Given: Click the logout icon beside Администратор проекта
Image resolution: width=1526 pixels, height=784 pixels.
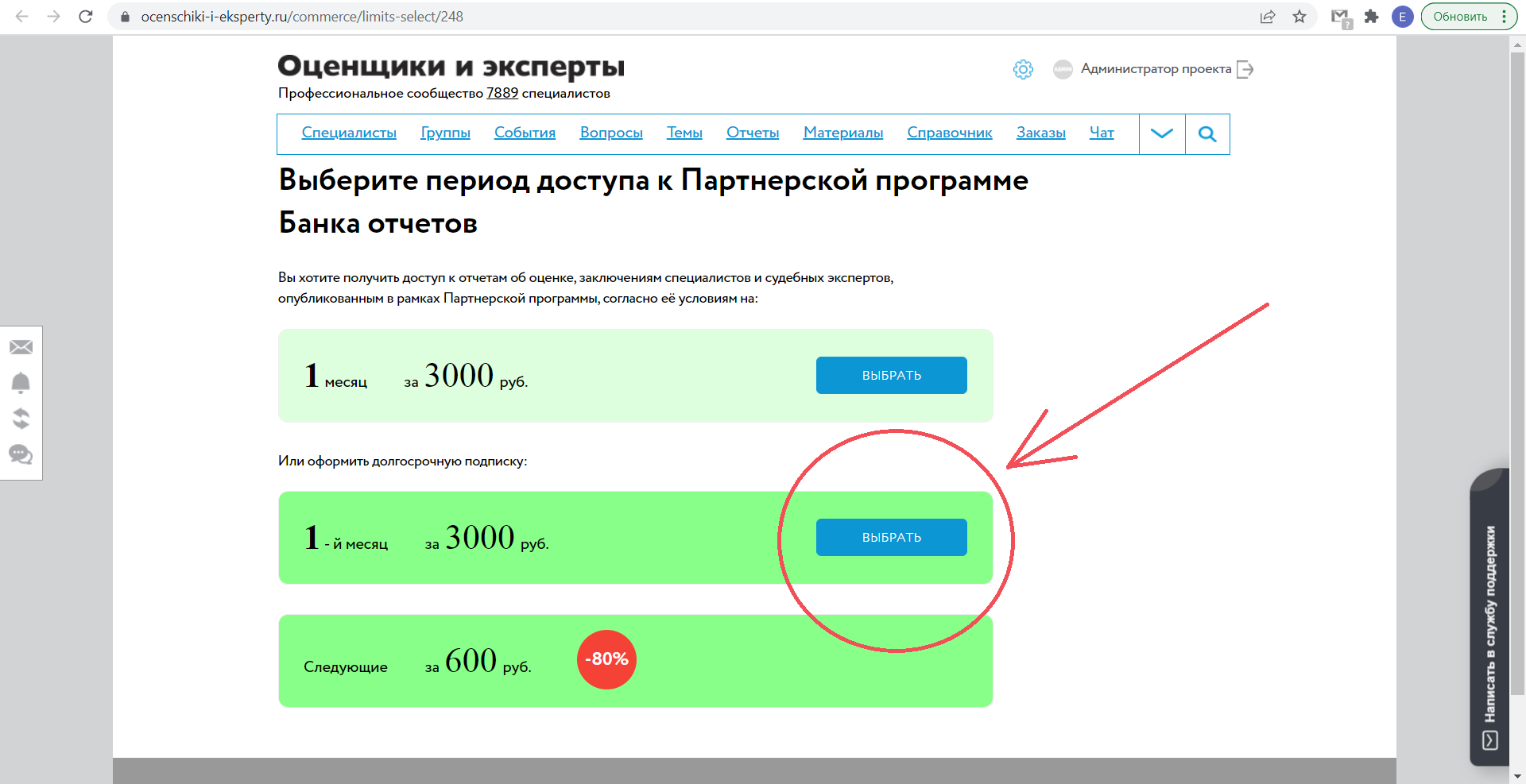Looking at the screenshot, I should (1245, 70).
